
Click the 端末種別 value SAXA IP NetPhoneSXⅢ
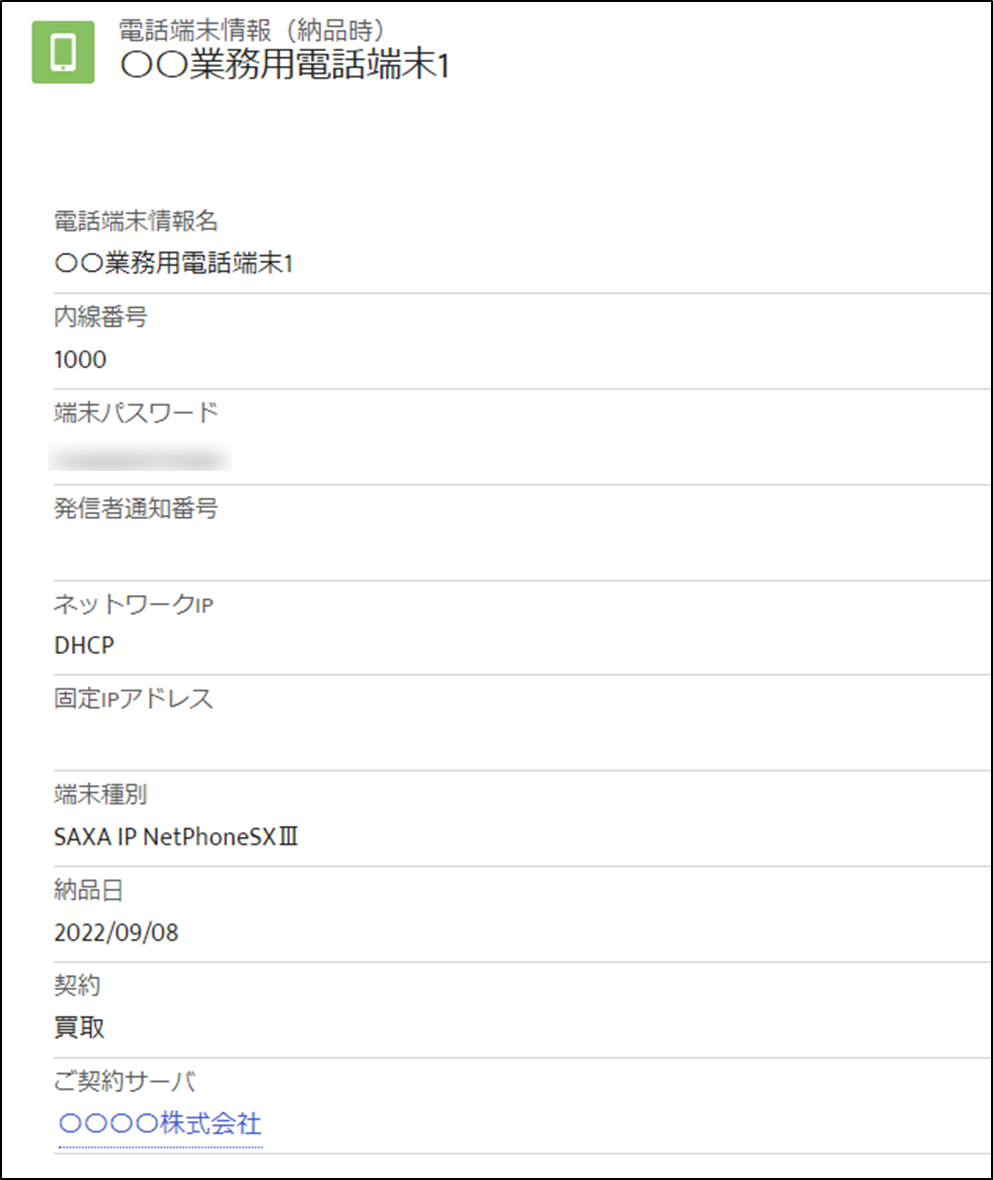tap(176, 836)
